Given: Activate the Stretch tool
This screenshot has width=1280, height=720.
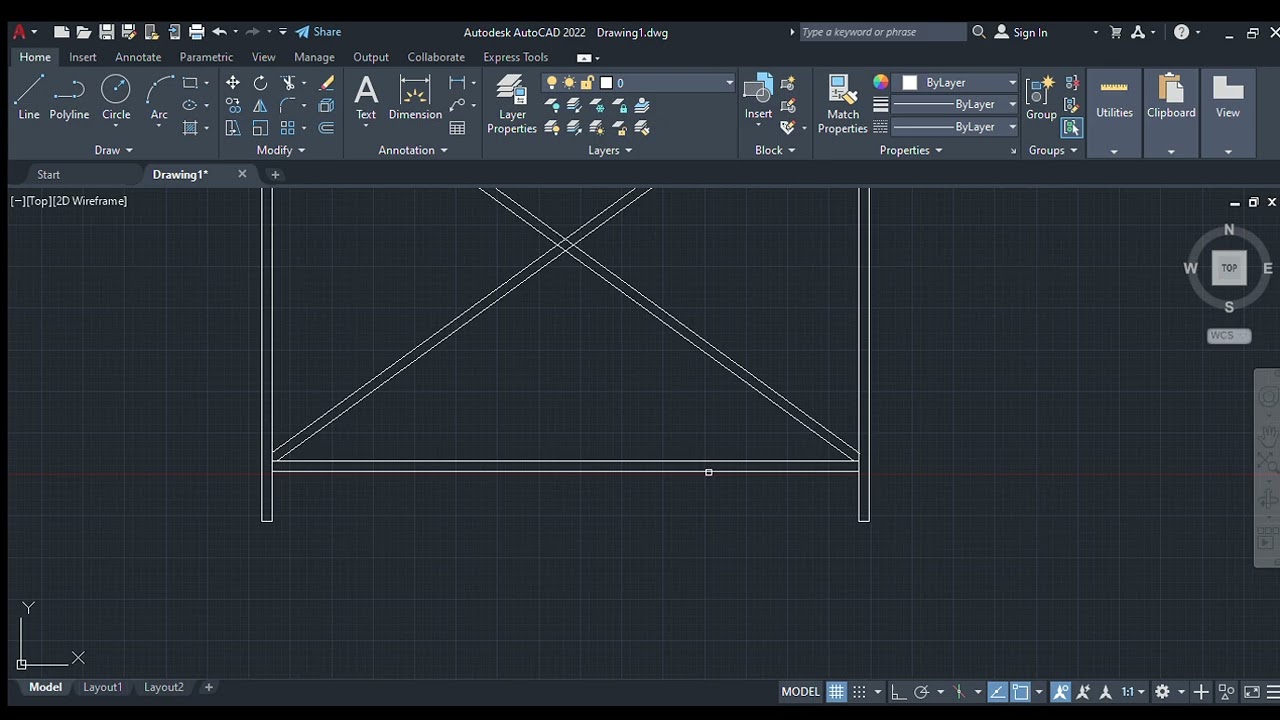Looking at the screenshot, I should (x=233, y=128).
